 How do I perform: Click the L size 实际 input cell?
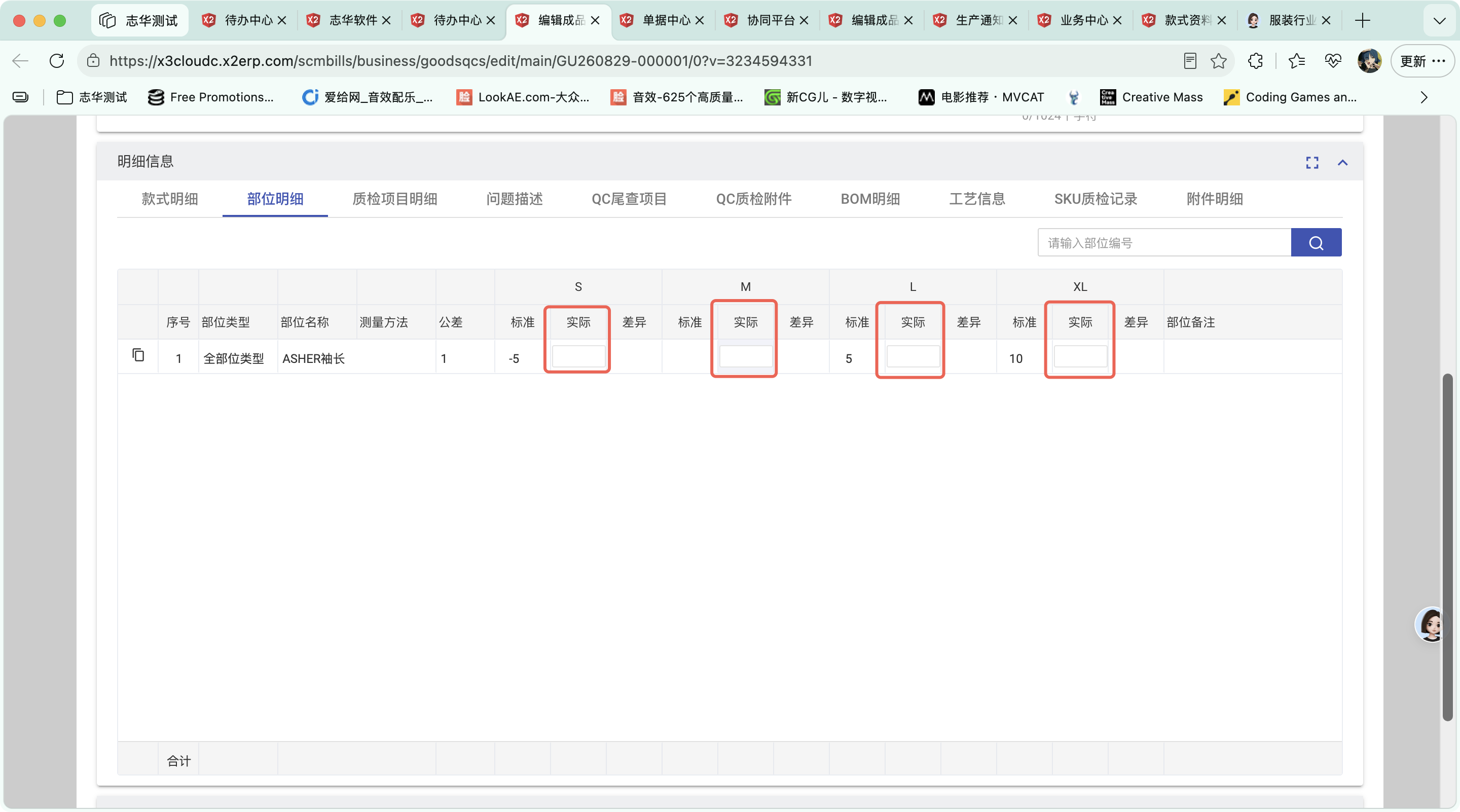click(x=912, y=356)
